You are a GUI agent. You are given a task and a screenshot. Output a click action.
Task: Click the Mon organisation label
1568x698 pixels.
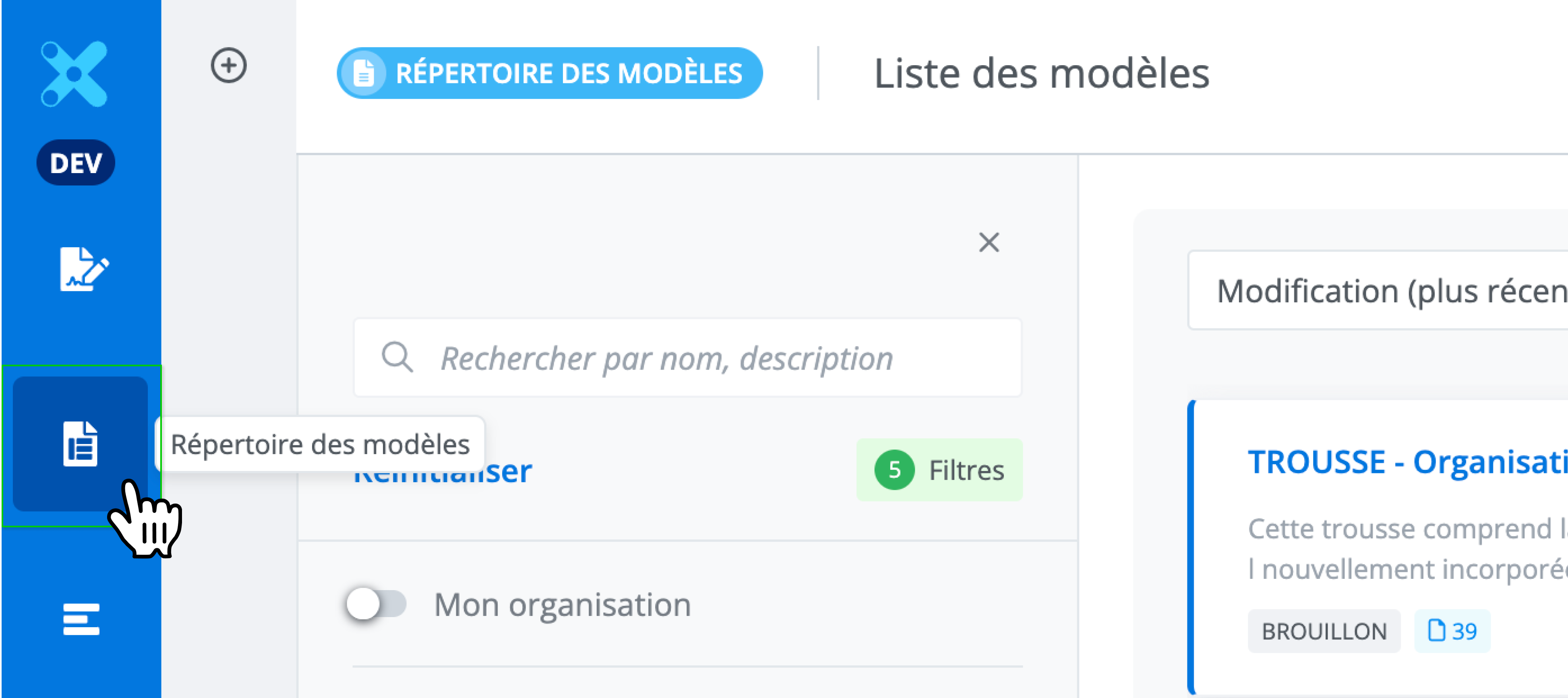(562, 605)
